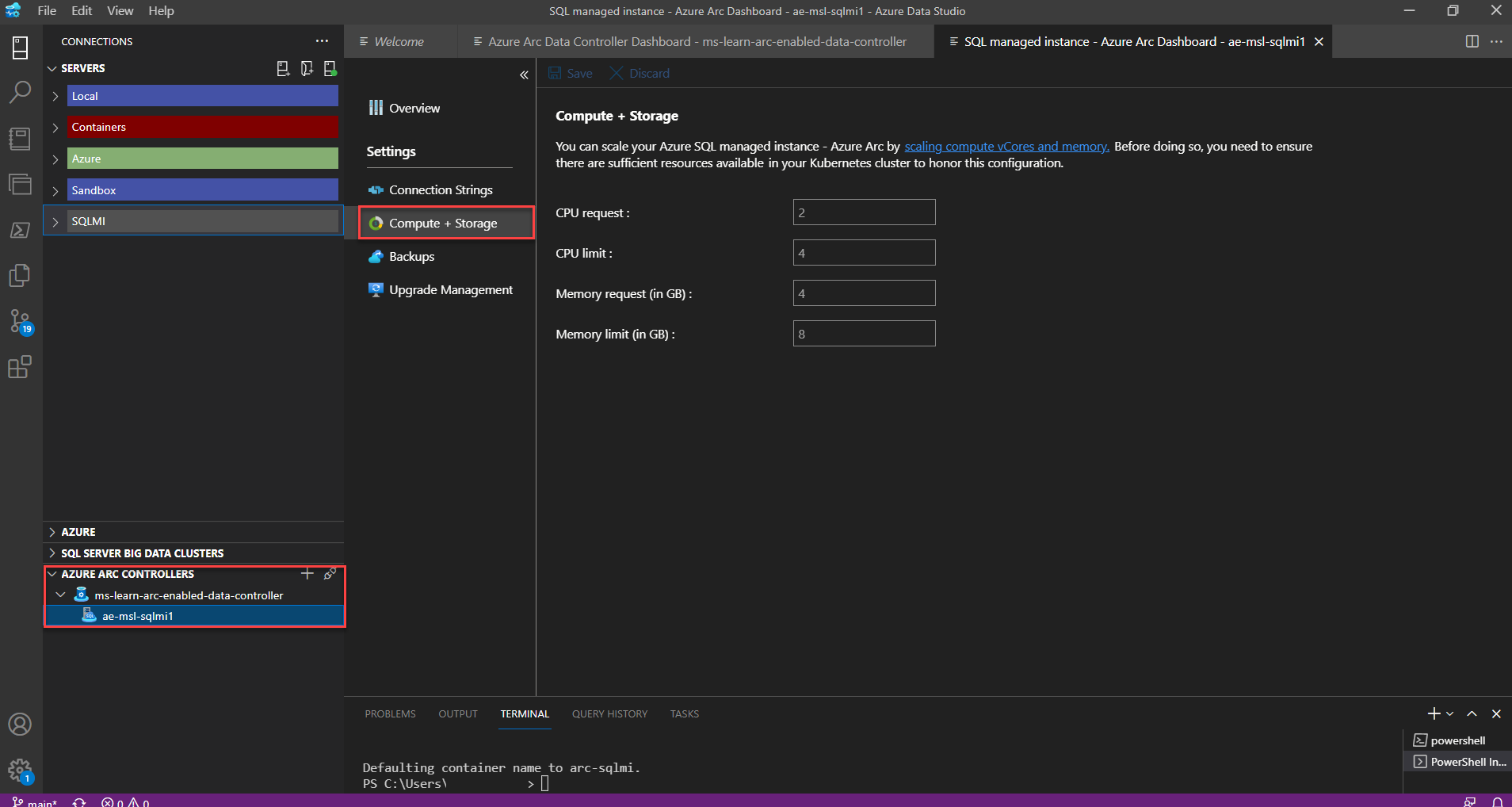This screenshot has width=1512, height=807.
Task: Open Upgrade Management page
Action: pos(441,290)
